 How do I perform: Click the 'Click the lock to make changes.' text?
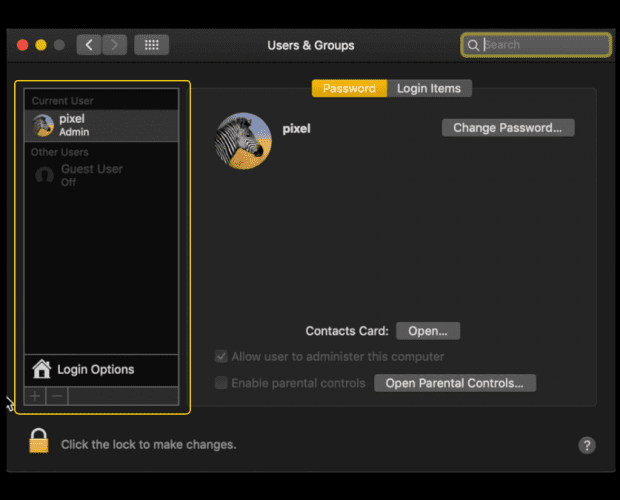click(149, 445)
